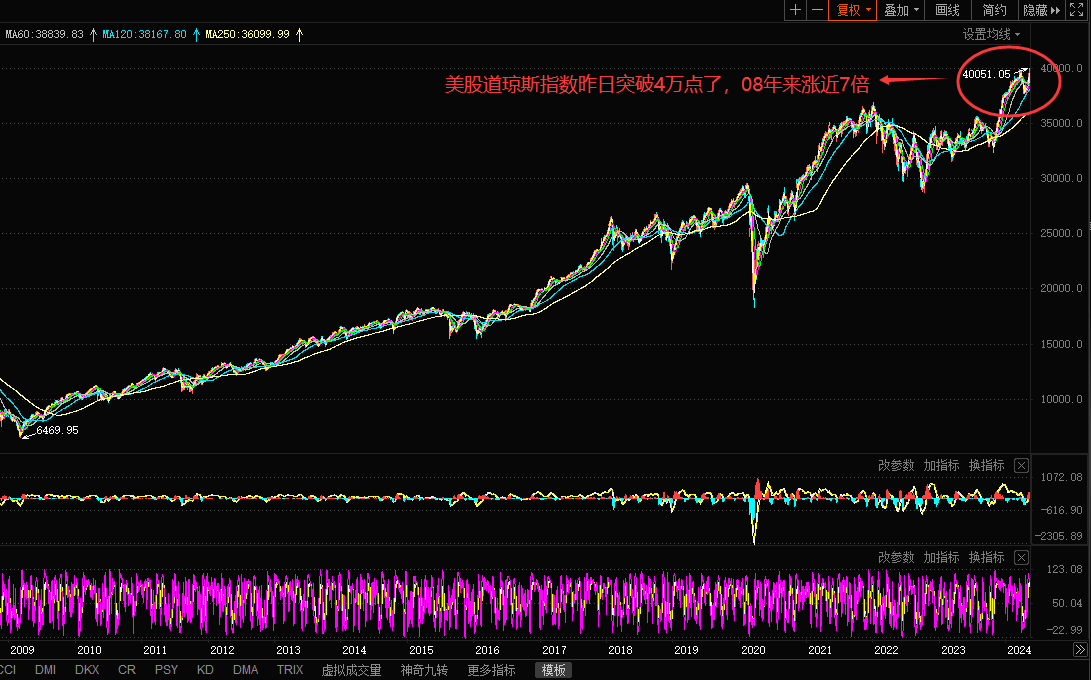Select the KD indicator tab
The image size is (1091, 680).
[x=205, y=670]
